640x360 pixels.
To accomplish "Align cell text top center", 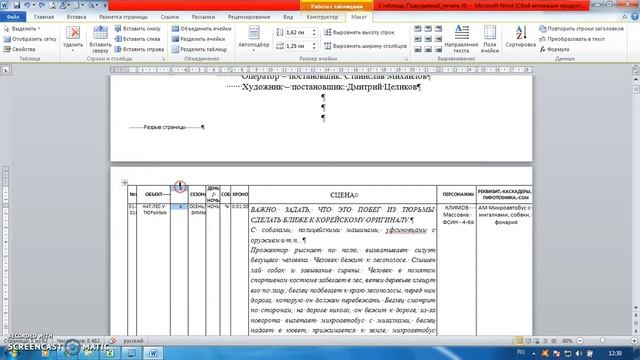I will click(428, 29).
